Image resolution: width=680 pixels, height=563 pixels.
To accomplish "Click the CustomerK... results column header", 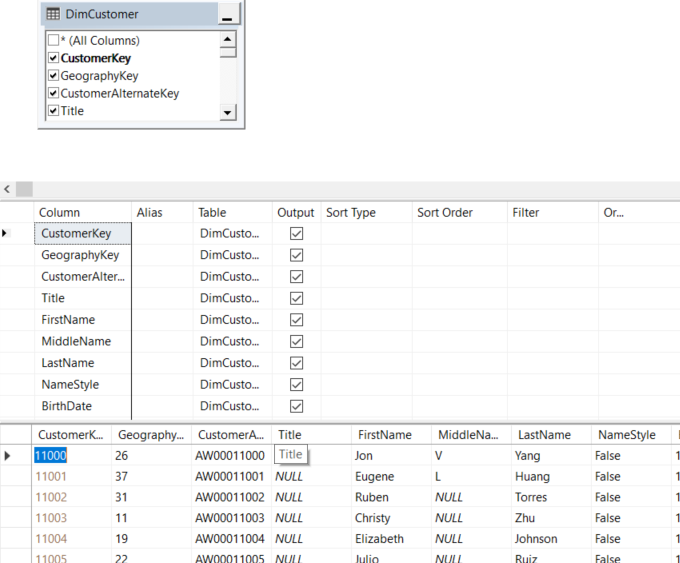I will [71, 435].
